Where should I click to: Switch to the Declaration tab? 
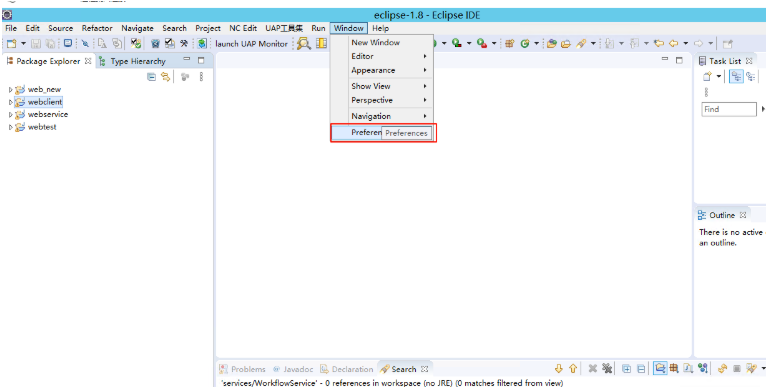(347, 369)
